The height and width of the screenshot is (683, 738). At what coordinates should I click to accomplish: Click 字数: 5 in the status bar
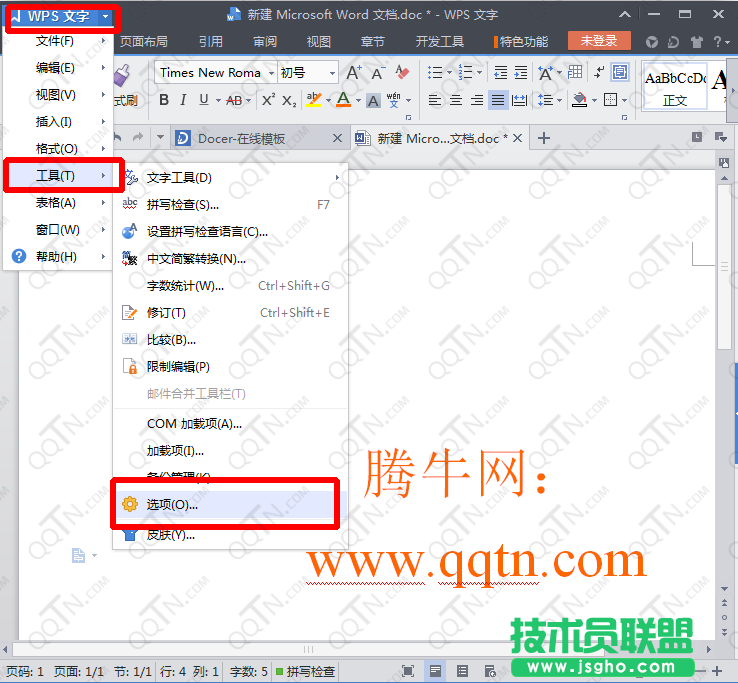[x=248, y=671]
